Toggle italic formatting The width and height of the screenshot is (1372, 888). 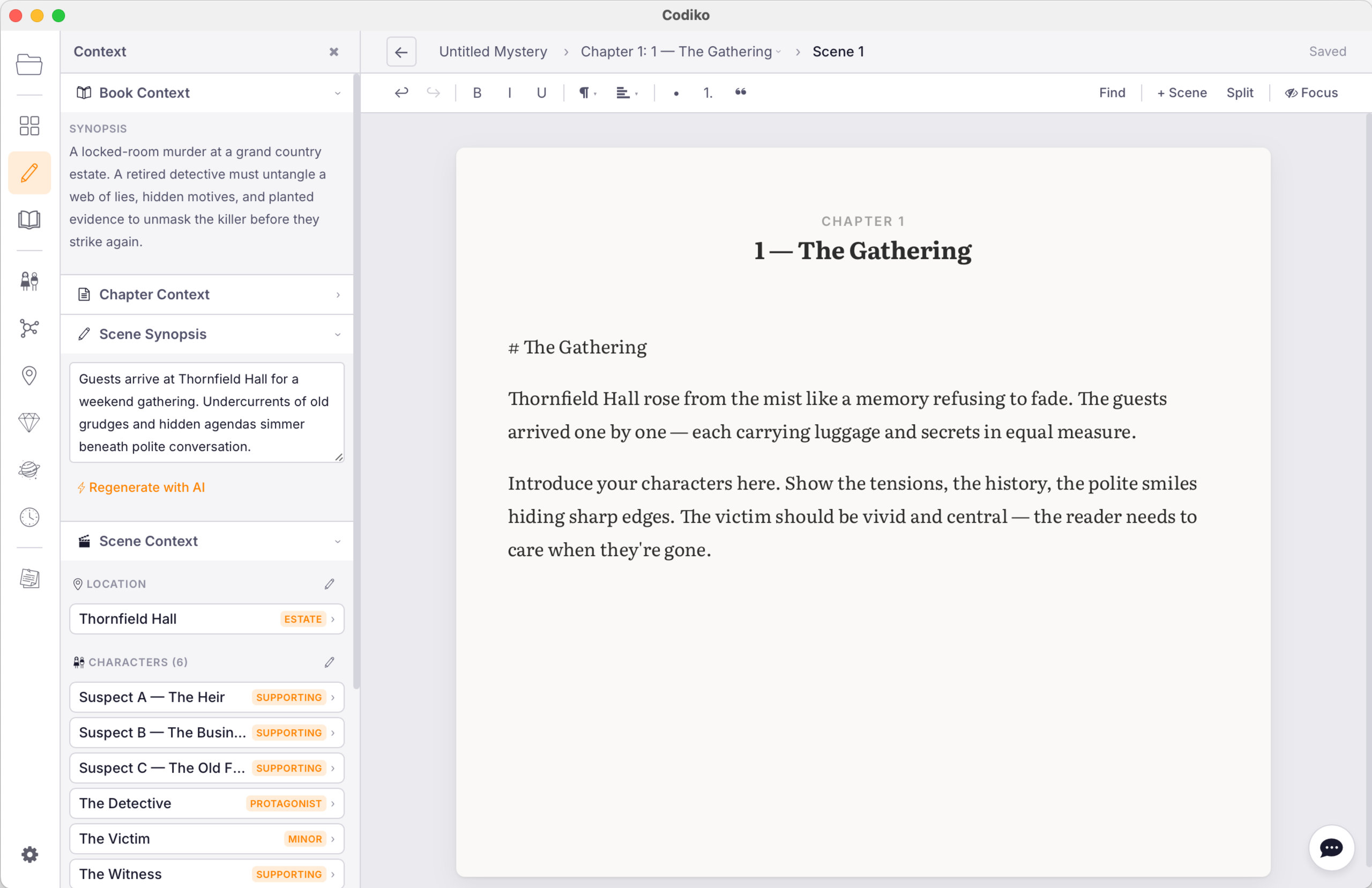pos(509,92)
